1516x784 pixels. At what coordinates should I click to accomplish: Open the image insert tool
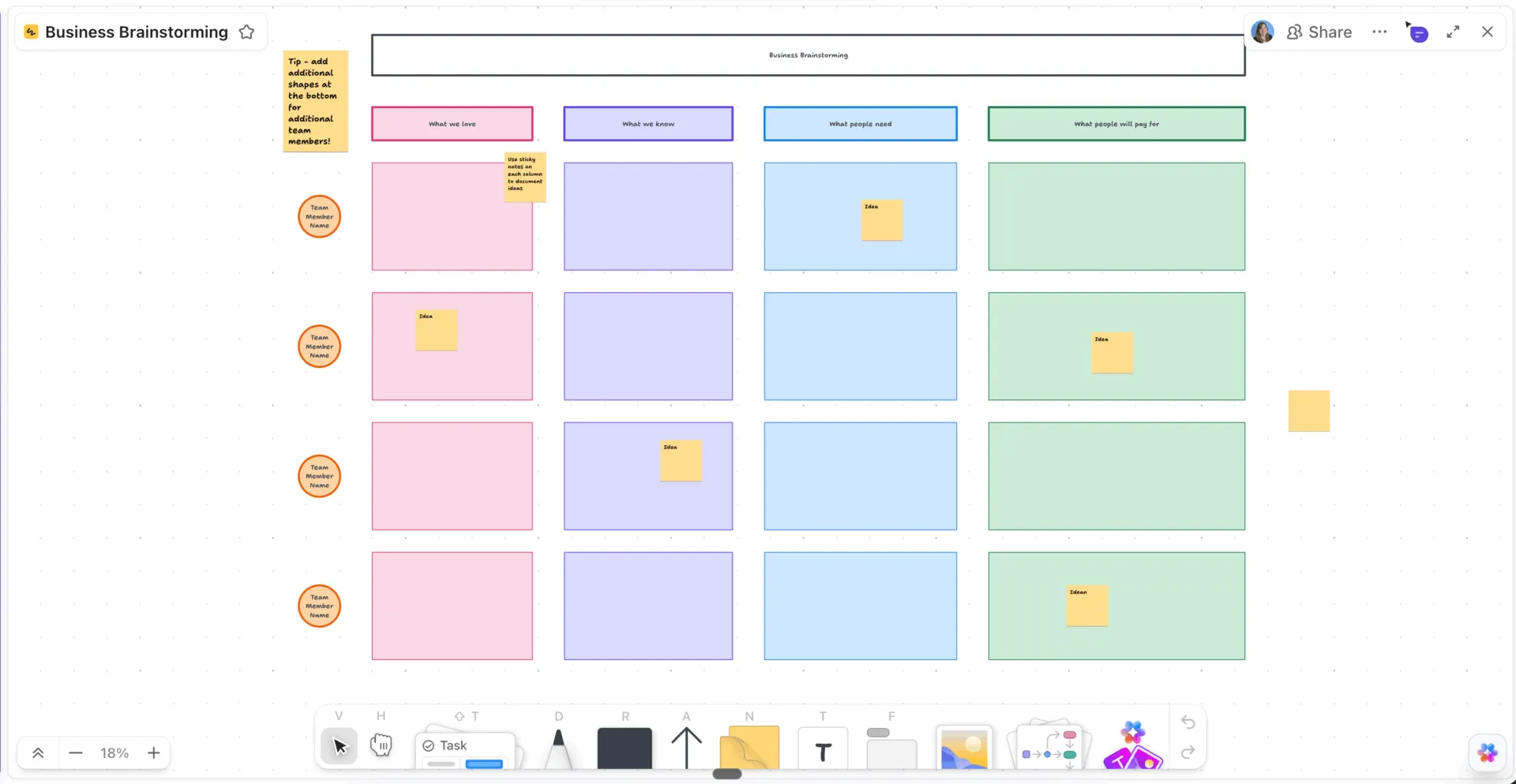(964, 748)
